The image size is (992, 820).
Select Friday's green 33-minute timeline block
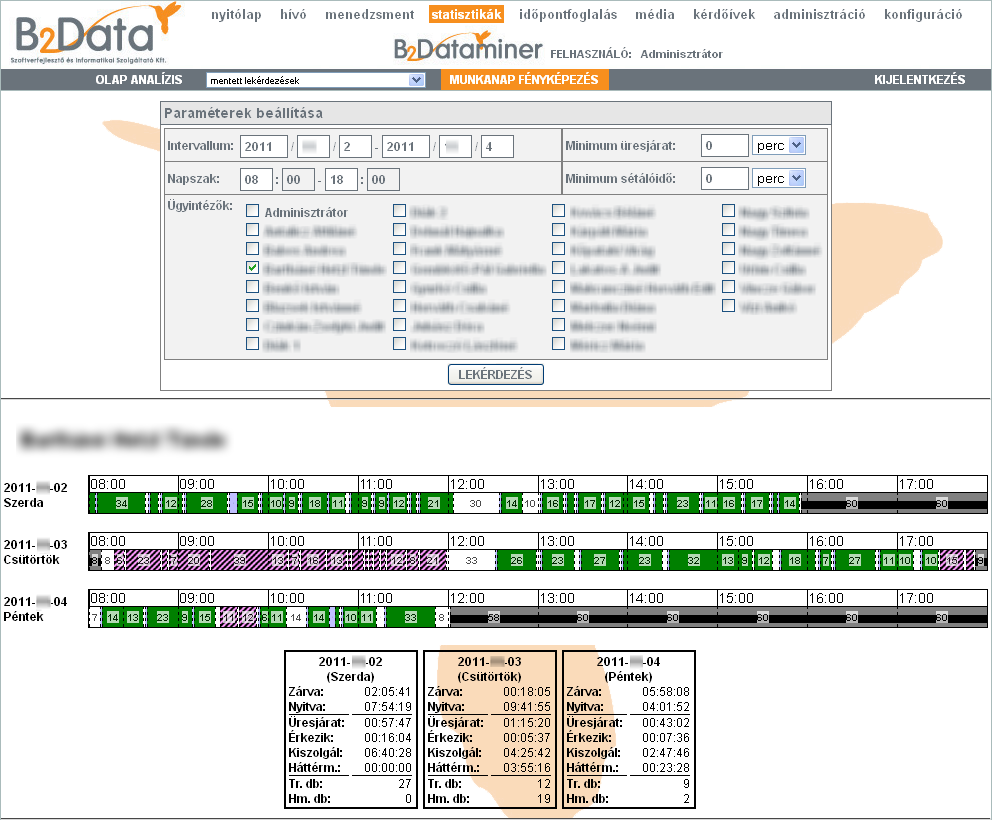(410, 618)
